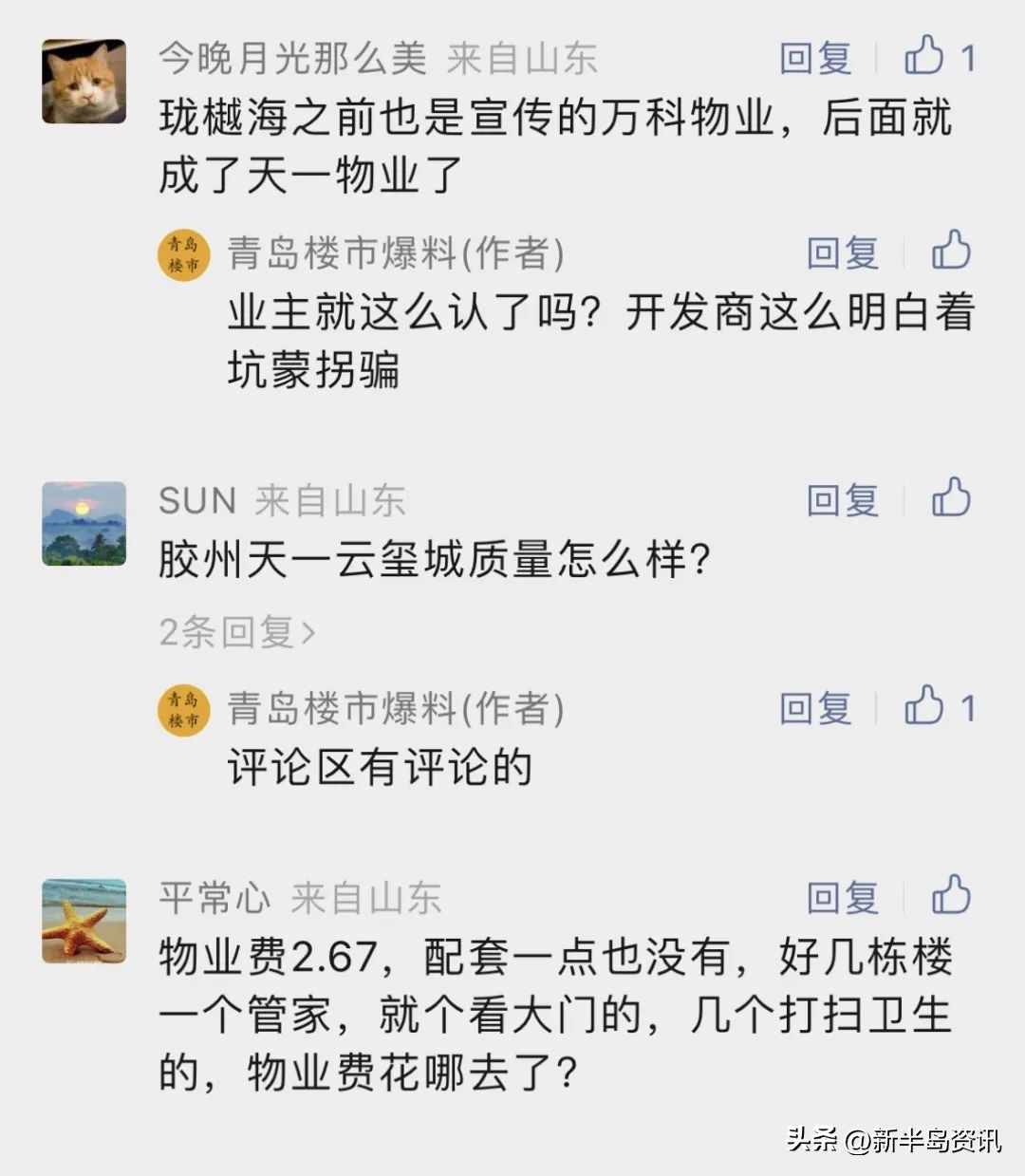
Task: Open 平常心's starfish avatar
Action: 84,921
